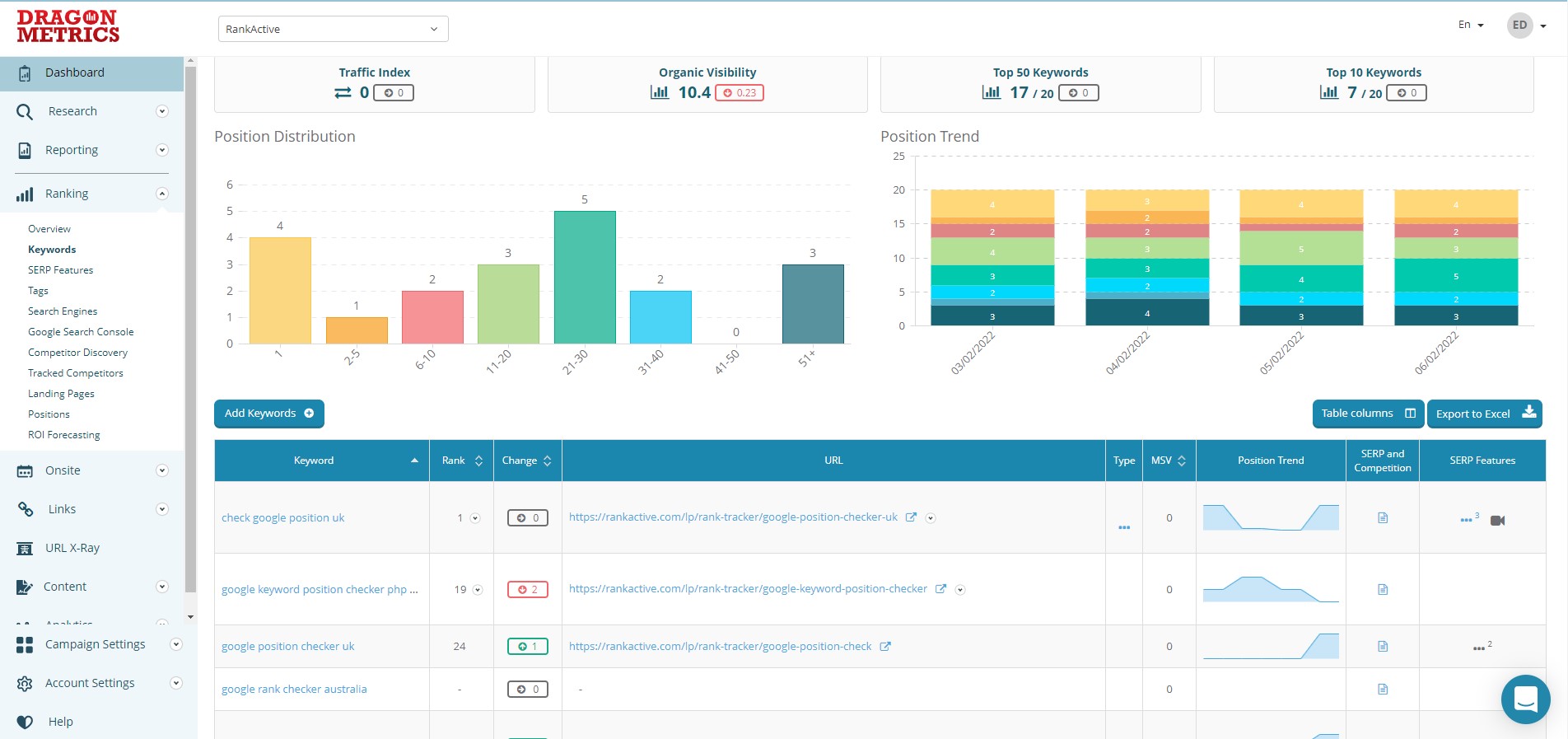Click the URL X-Ray icon
Image resolution: width=1568 pixels, height=739 pixels.
click(25, 548)
